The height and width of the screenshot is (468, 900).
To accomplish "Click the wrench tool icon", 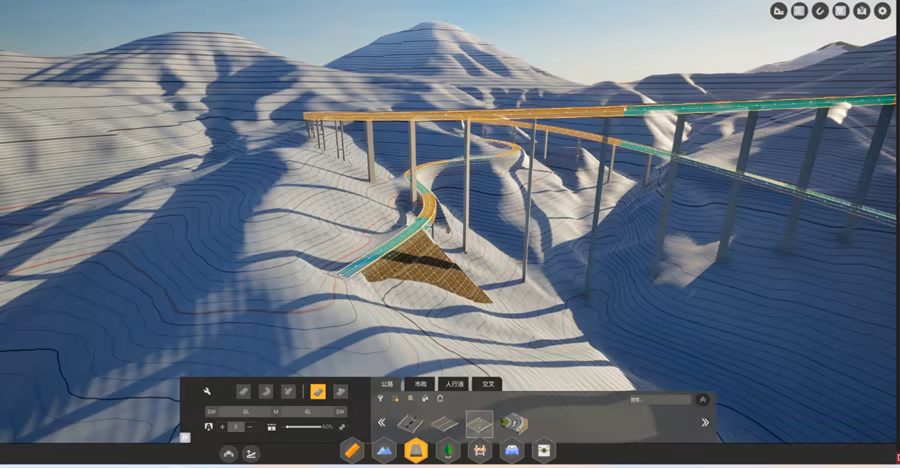I will (206, 391).
